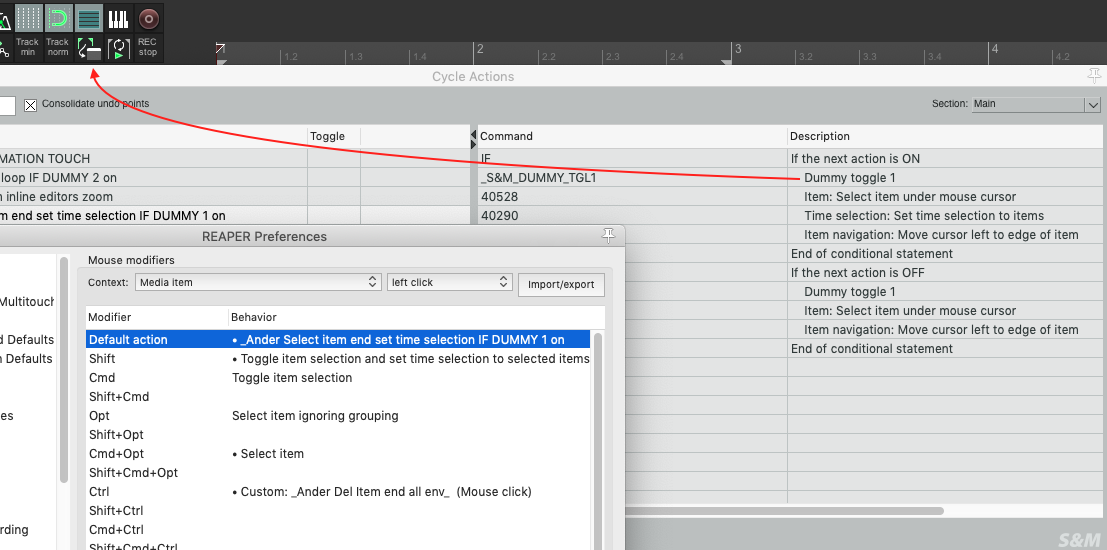Viewport: 1107px width, 550px height.
Task: Select the first 'End of conditional statement' row
Action: coord(944,253)
